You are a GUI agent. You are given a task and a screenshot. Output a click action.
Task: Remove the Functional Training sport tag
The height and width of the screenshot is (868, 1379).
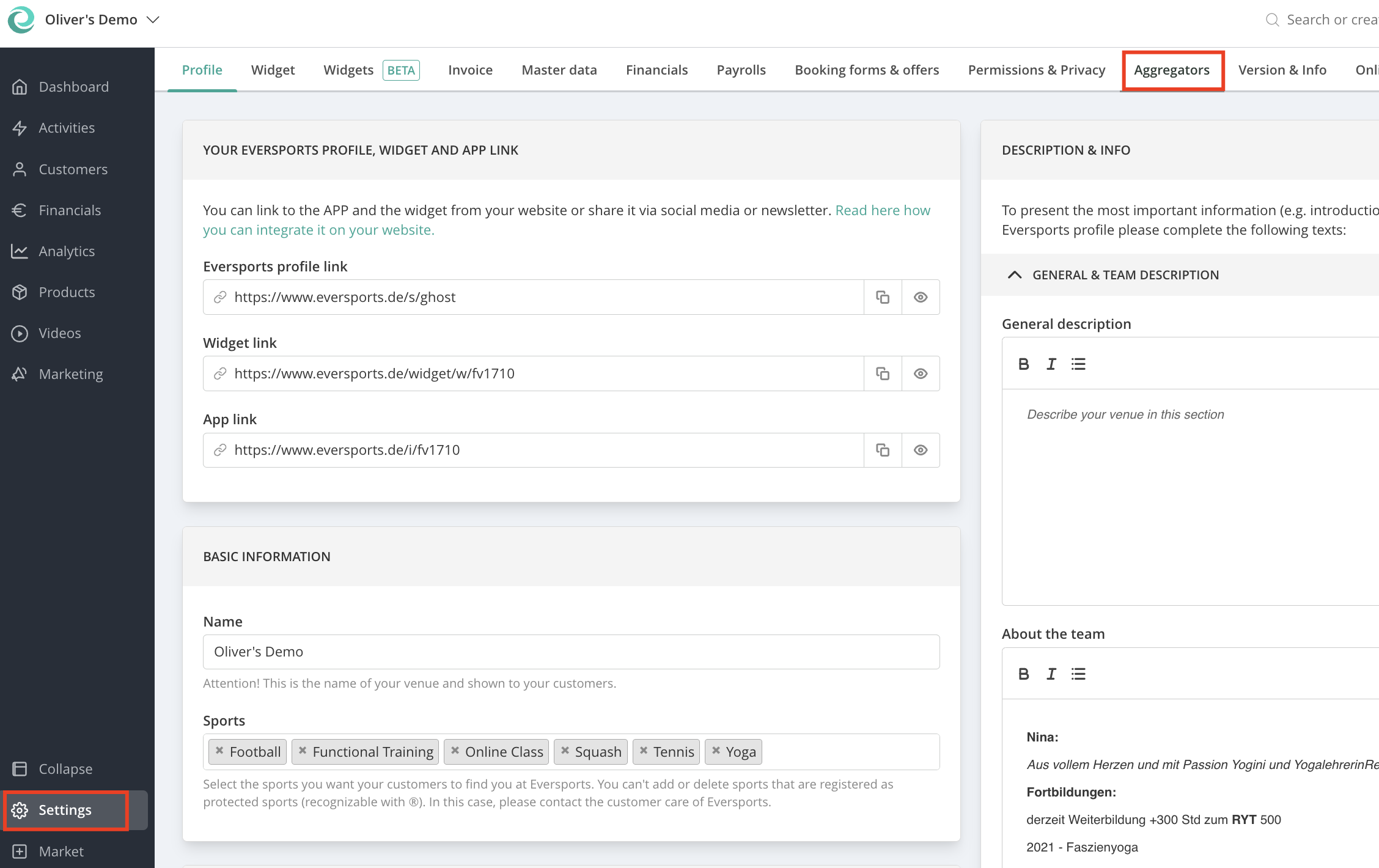click(x=303, y=751)
